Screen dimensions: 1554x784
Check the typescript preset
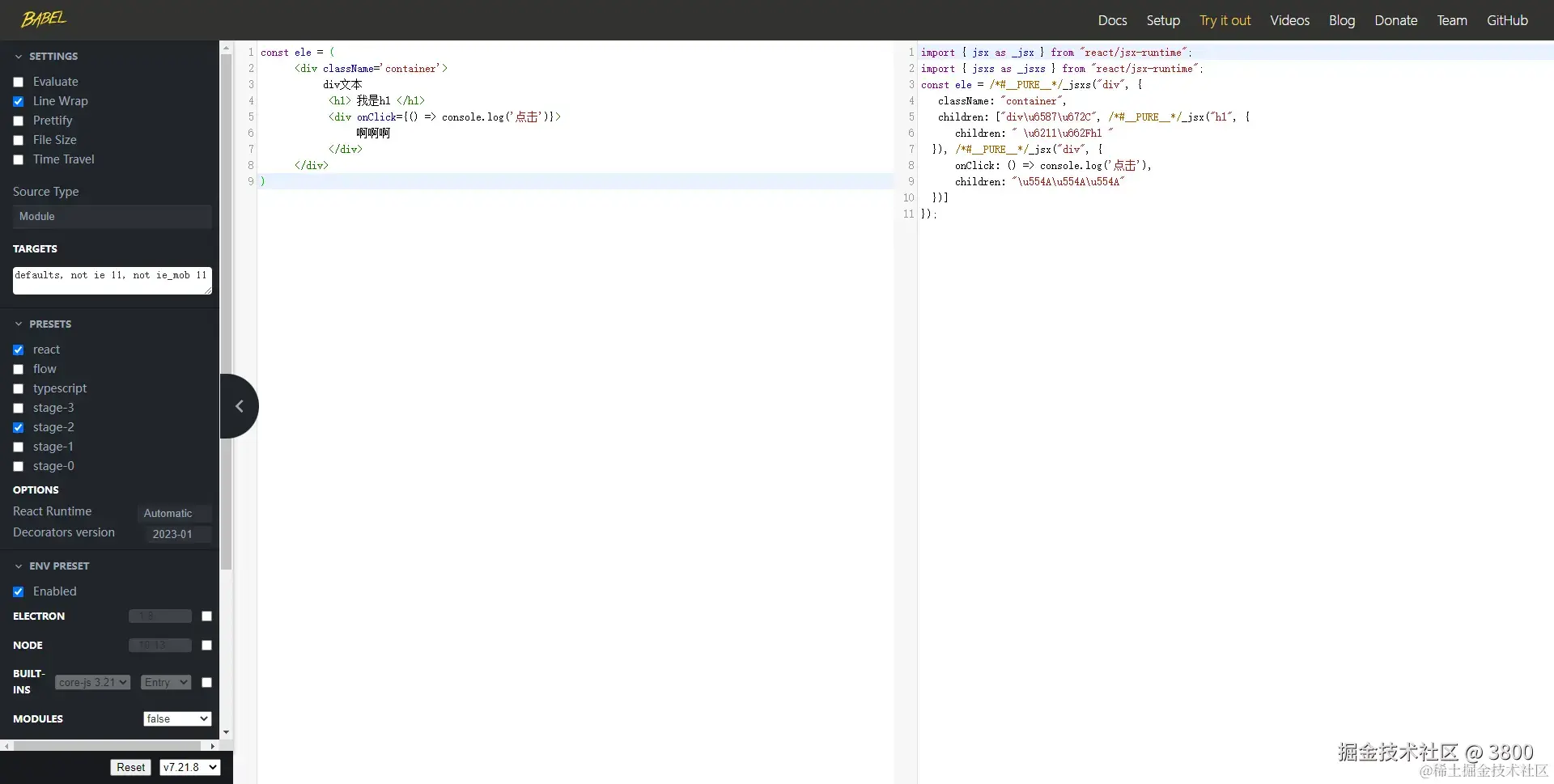click(19, 389)
